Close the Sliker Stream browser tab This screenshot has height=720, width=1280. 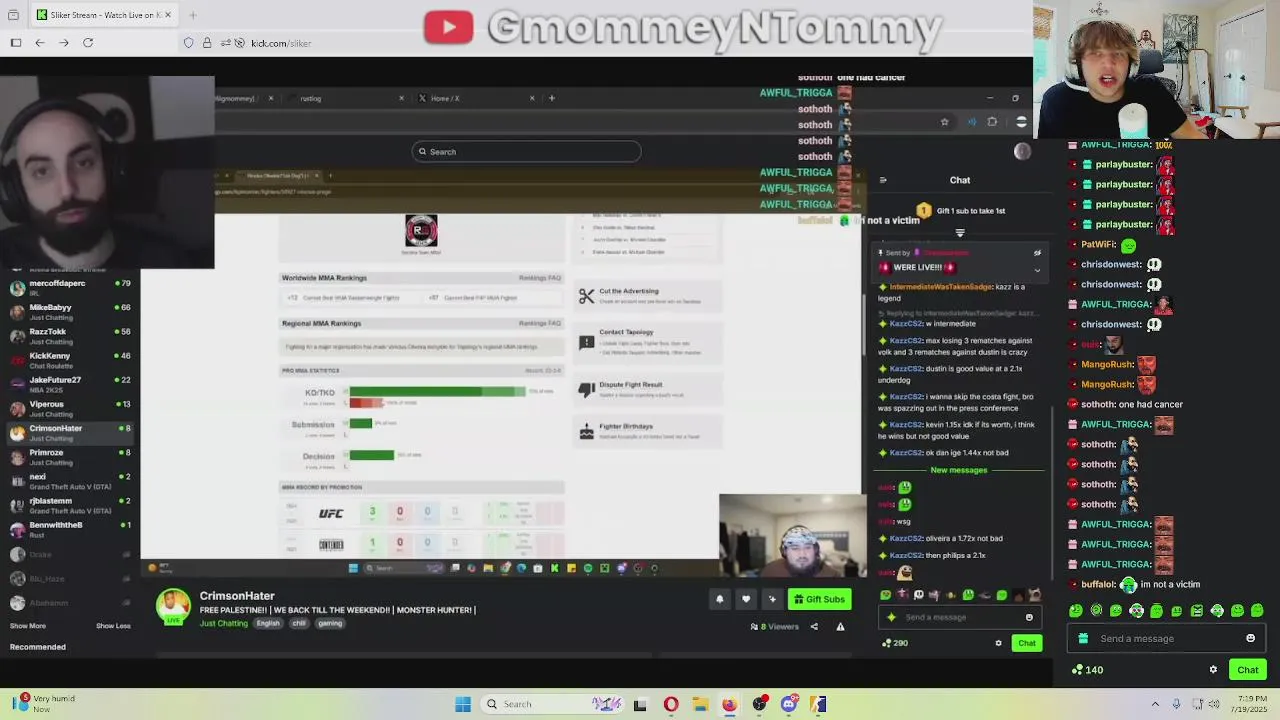168,15
